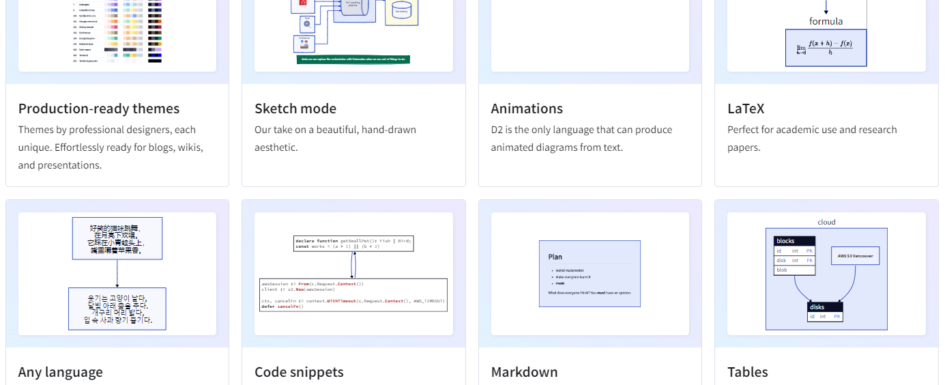Select the disks table node in diagram
Viewport: 945px width, 385px height.
(x=825, y=312)
